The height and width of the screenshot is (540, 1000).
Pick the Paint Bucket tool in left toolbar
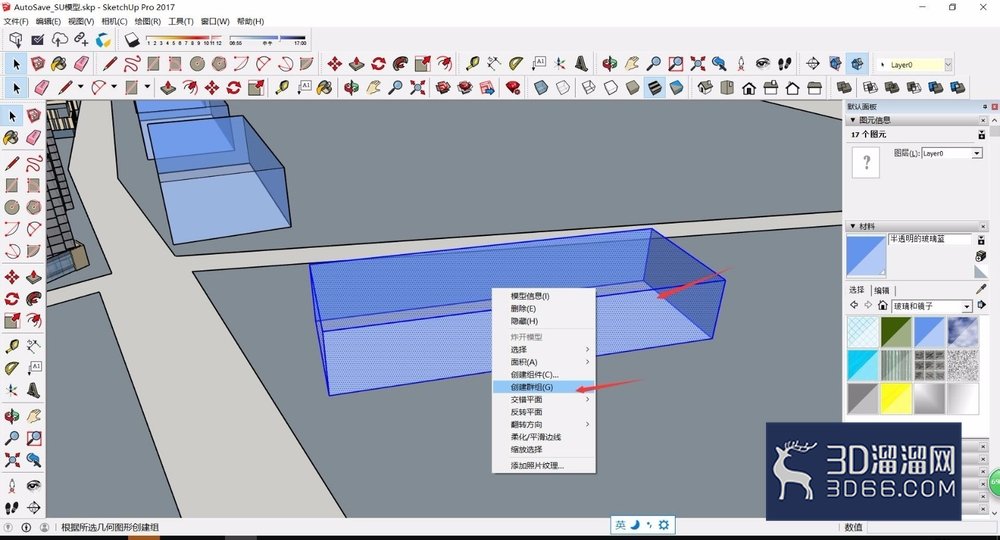pos(12,137)
